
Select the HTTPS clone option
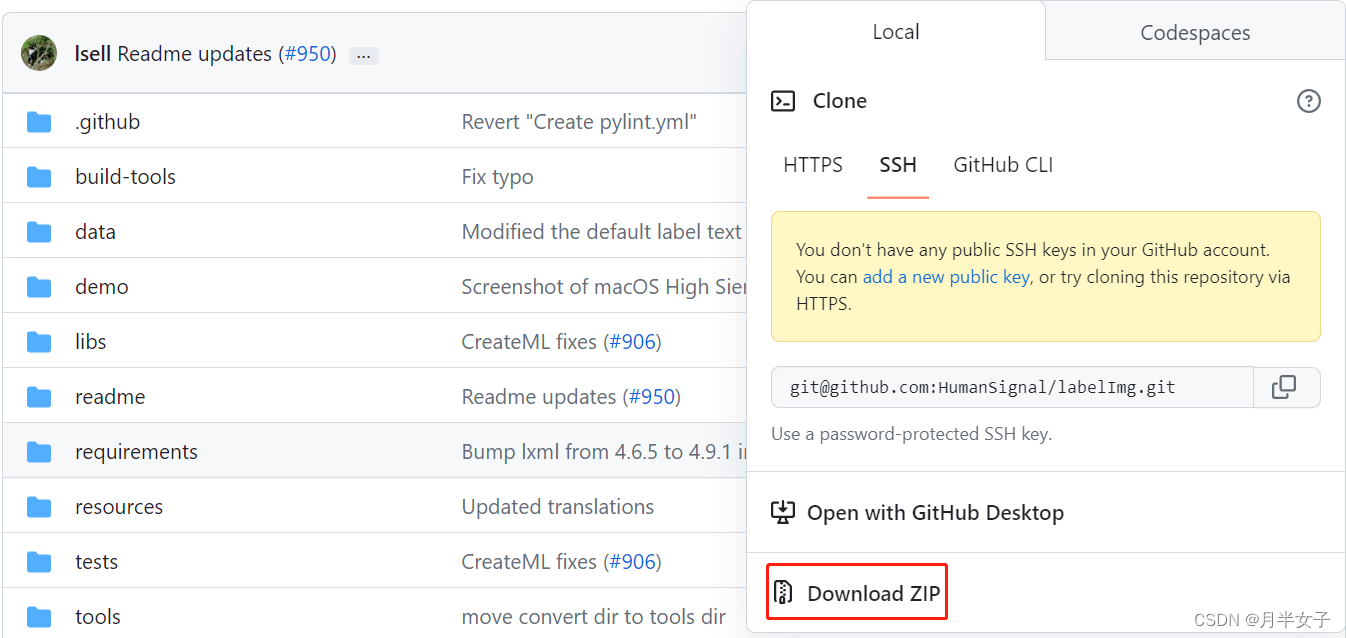pos(813,165)
